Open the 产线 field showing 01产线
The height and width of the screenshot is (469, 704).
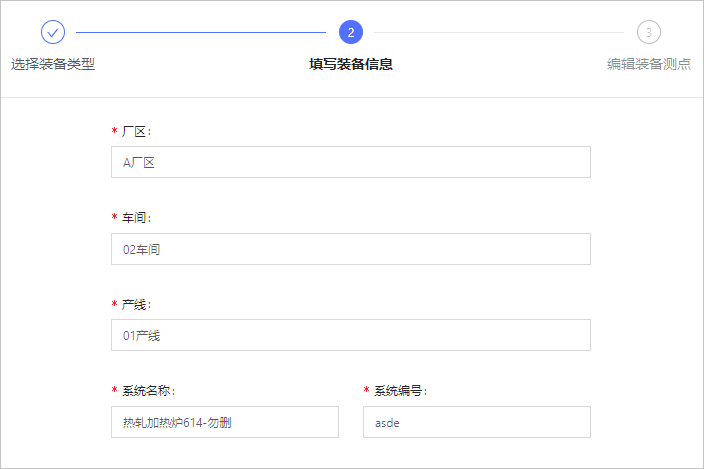(351, 335)
